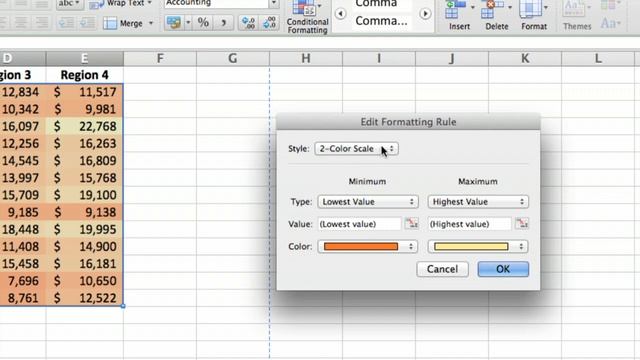Open the Insert dropdown arrow

(473, 7)
